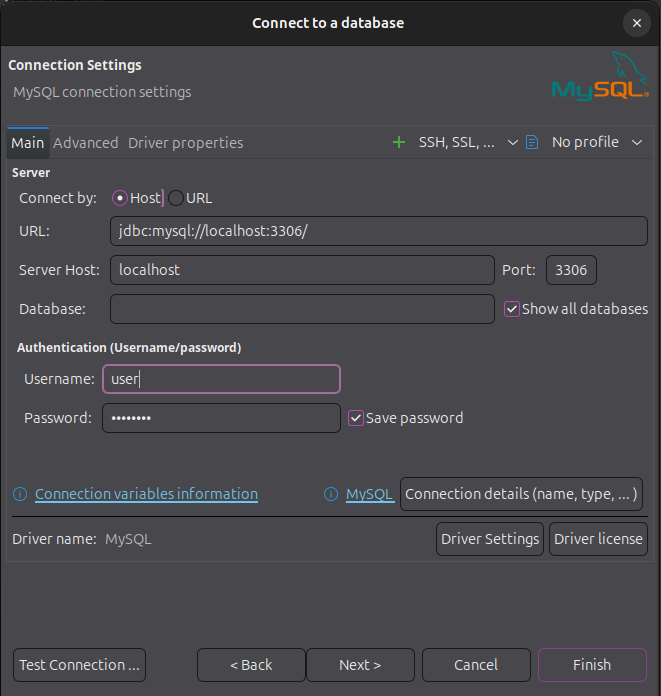Open Driver Settings
Image resolution: width=661 pixels, height=696 pixels.
[x=490, y=539]
